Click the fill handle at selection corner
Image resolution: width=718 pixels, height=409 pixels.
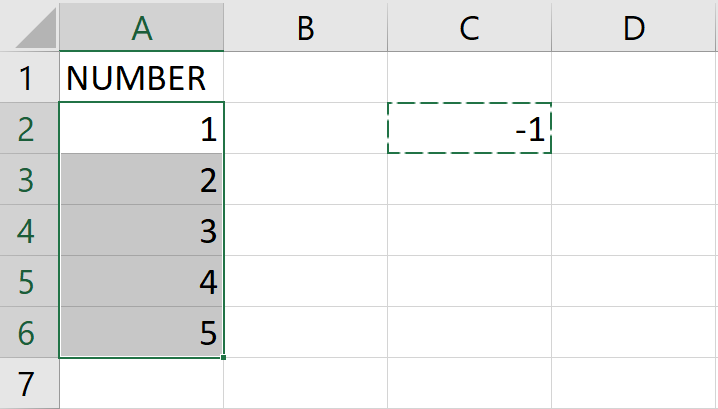pos(223,357)
